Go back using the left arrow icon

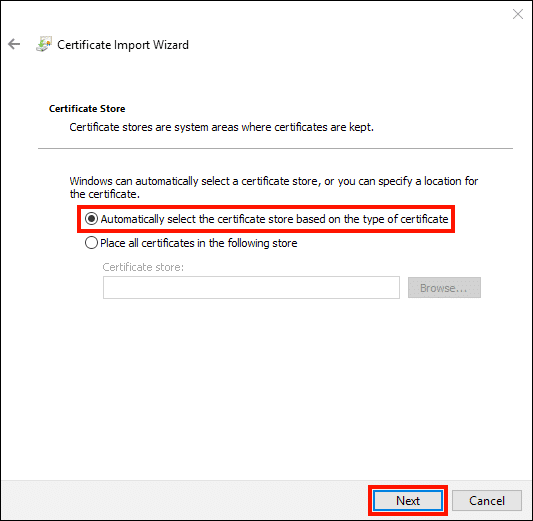point(14,44)
